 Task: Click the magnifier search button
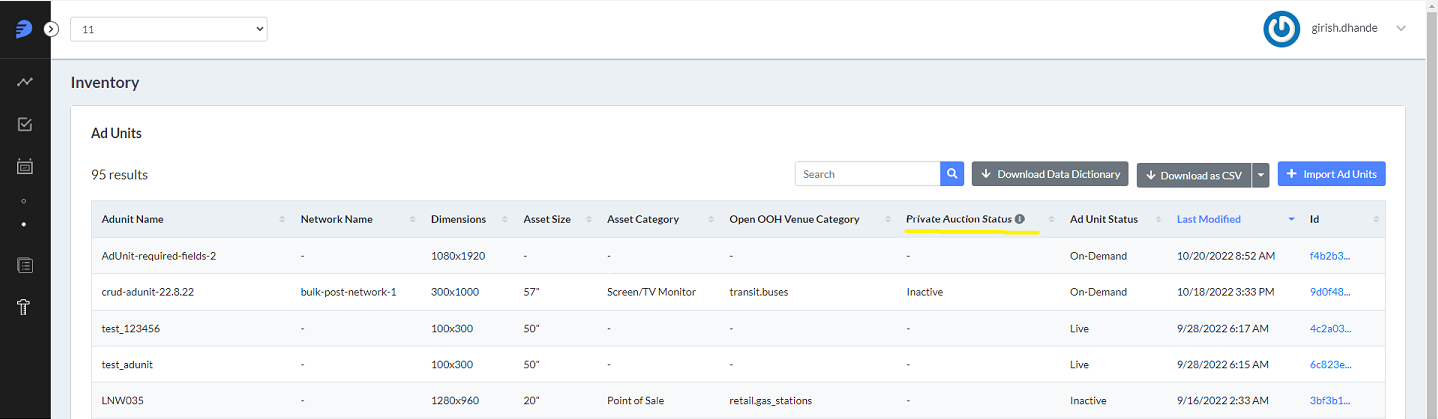pyautogui.click(x=952, y=174)
